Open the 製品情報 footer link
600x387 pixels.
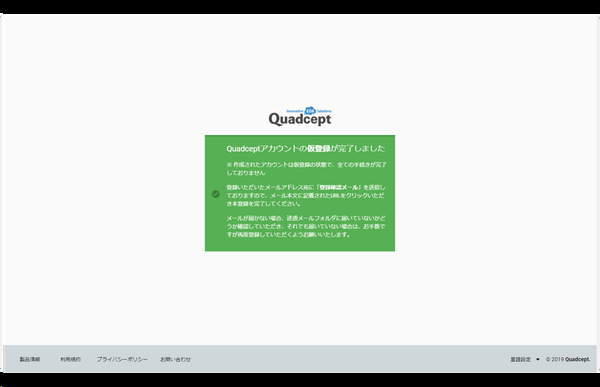(30, 359)
